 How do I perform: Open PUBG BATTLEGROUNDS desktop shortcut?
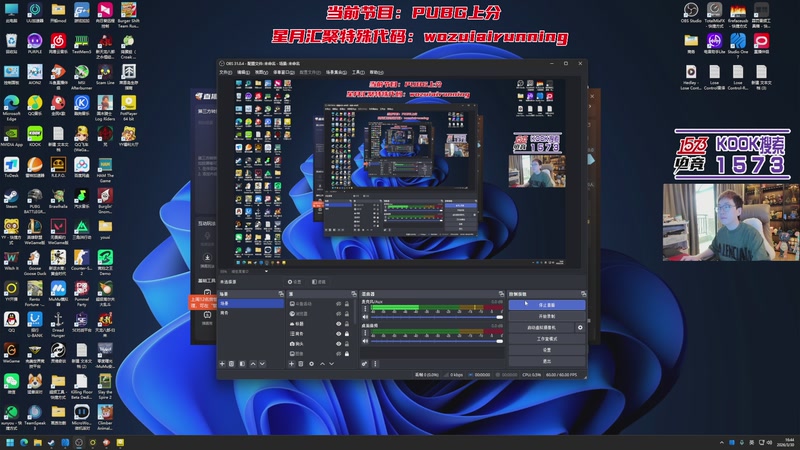[35, 201]
